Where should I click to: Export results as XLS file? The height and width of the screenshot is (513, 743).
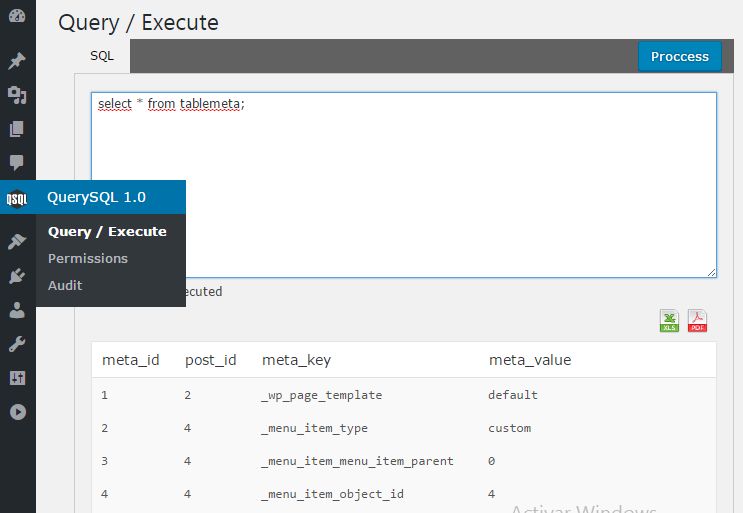tap(669, 321)
